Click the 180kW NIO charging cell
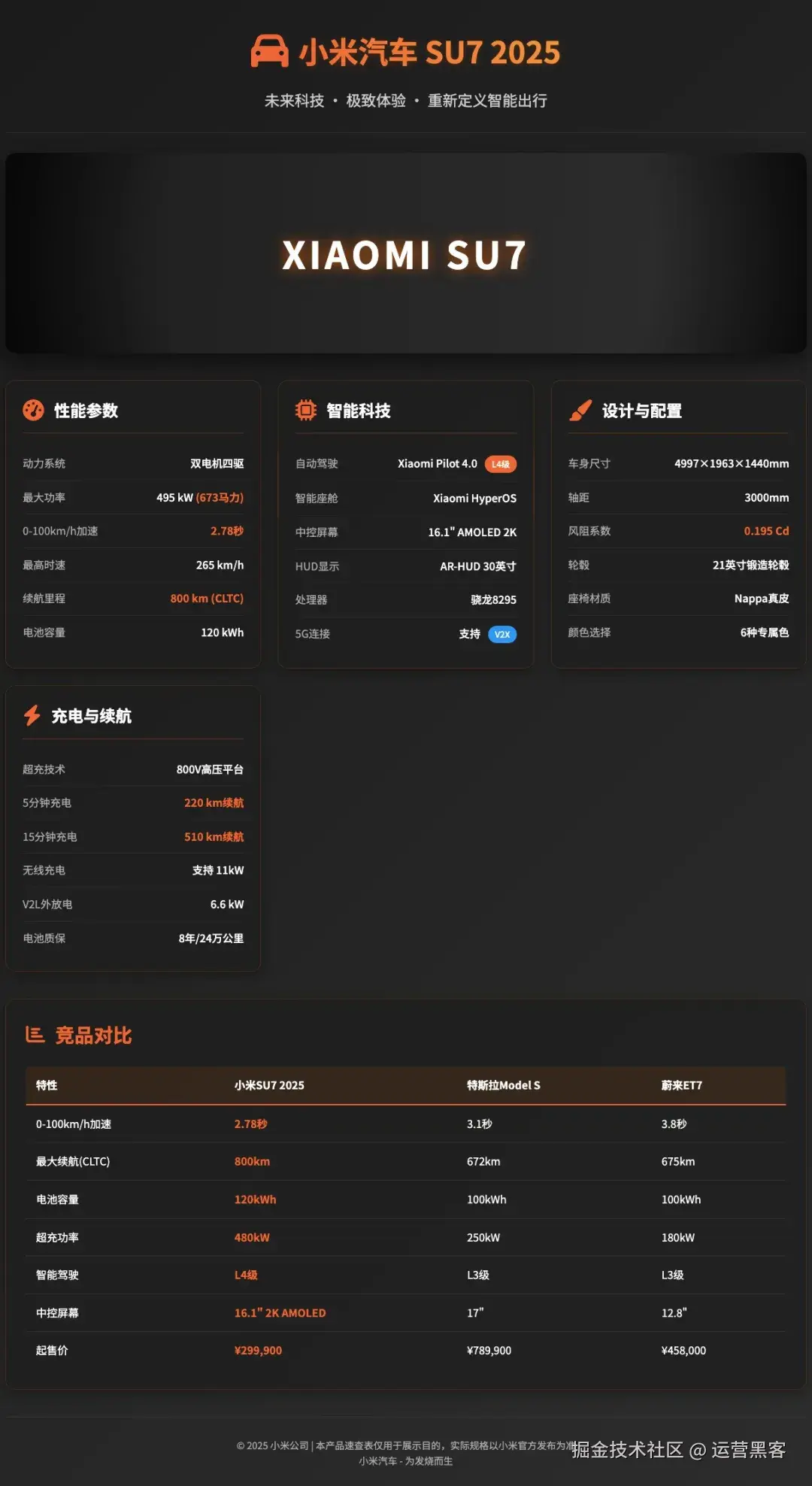Screen dimensions: 812x1486 (x=678, y=1238)
